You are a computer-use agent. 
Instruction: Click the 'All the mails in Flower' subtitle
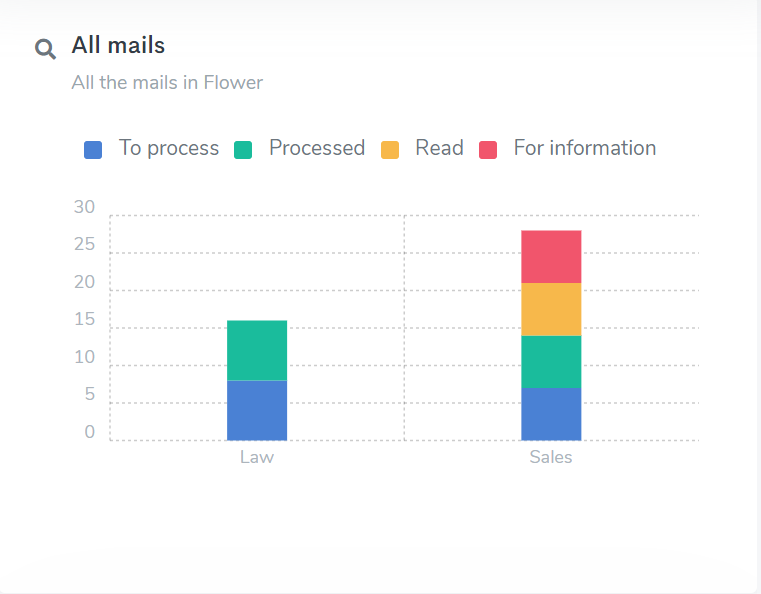coord(167,82)
